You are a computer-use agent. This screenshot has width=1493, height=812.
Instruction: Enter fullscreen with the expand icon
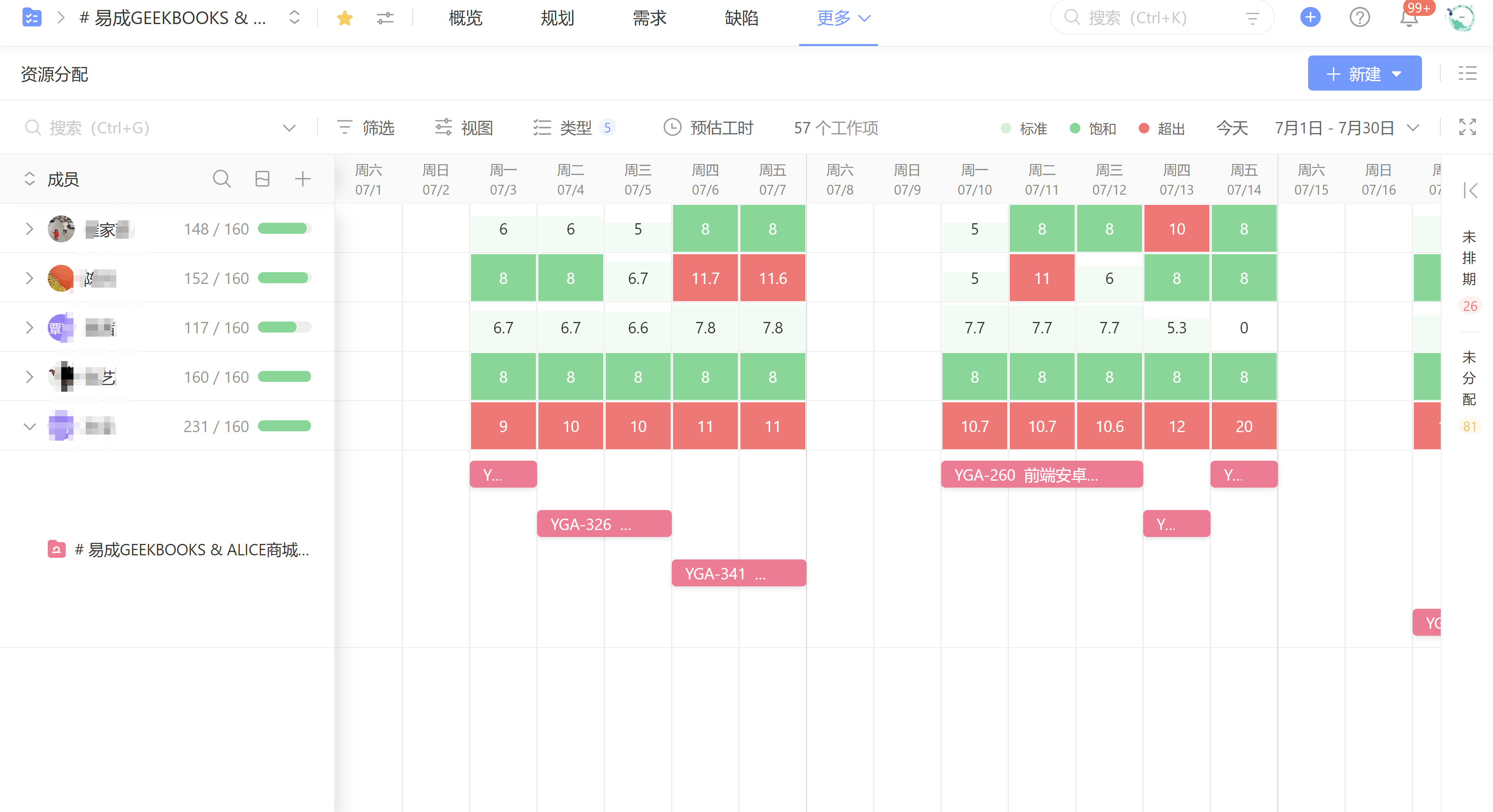pyautogui.click(x=1467, y=127)
